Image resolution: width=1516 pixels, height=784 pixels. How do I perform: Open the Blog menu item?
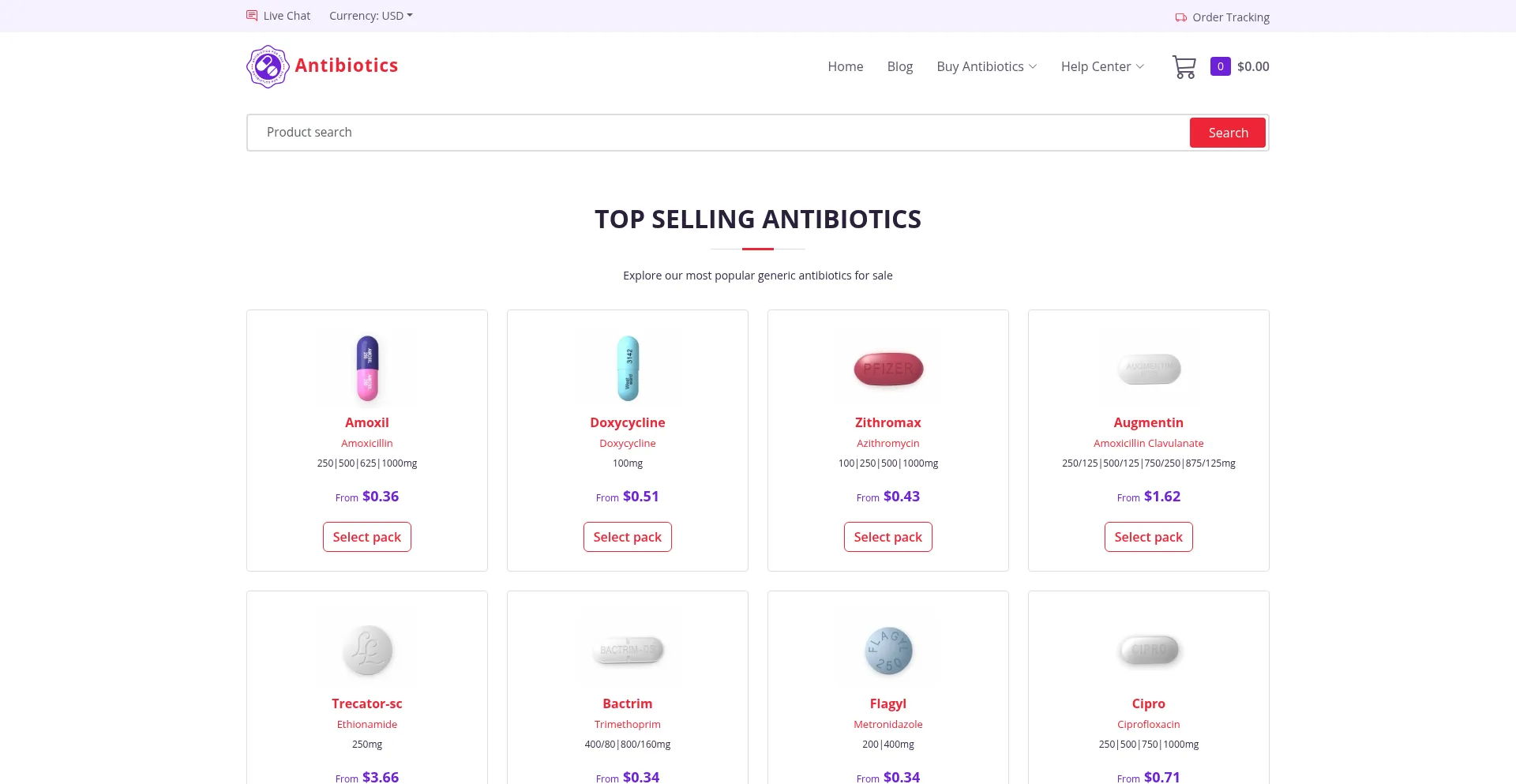(x=899, y=67)
